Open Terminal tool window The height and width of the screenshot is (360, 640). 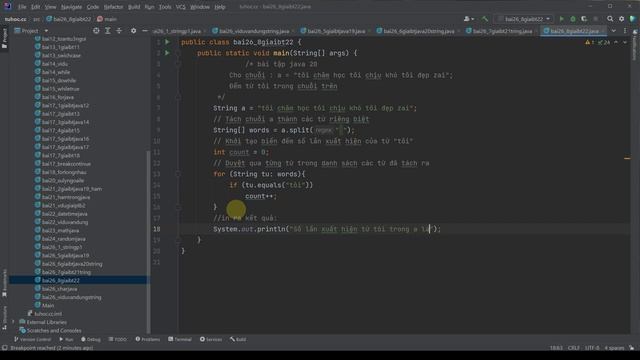coord(180,339)
